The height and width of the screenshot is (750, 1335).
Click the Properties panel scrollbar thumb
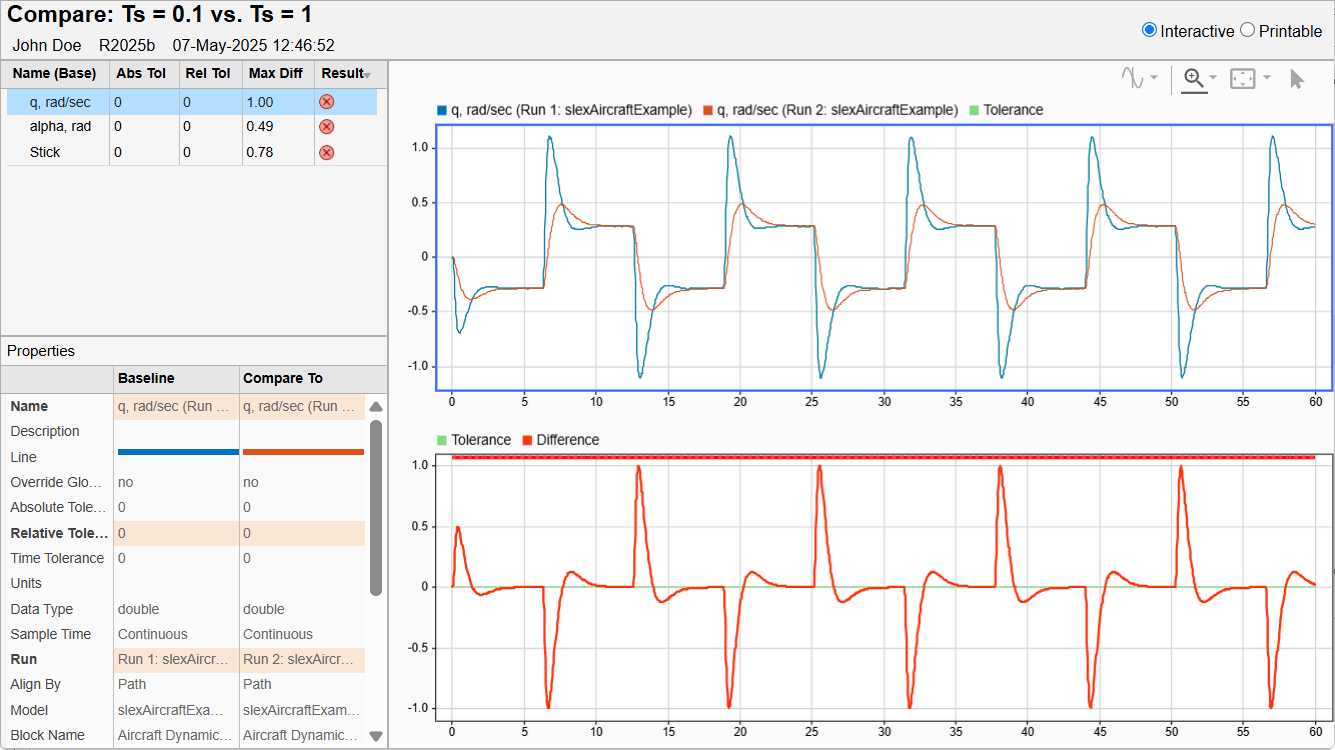click(376, 507)
